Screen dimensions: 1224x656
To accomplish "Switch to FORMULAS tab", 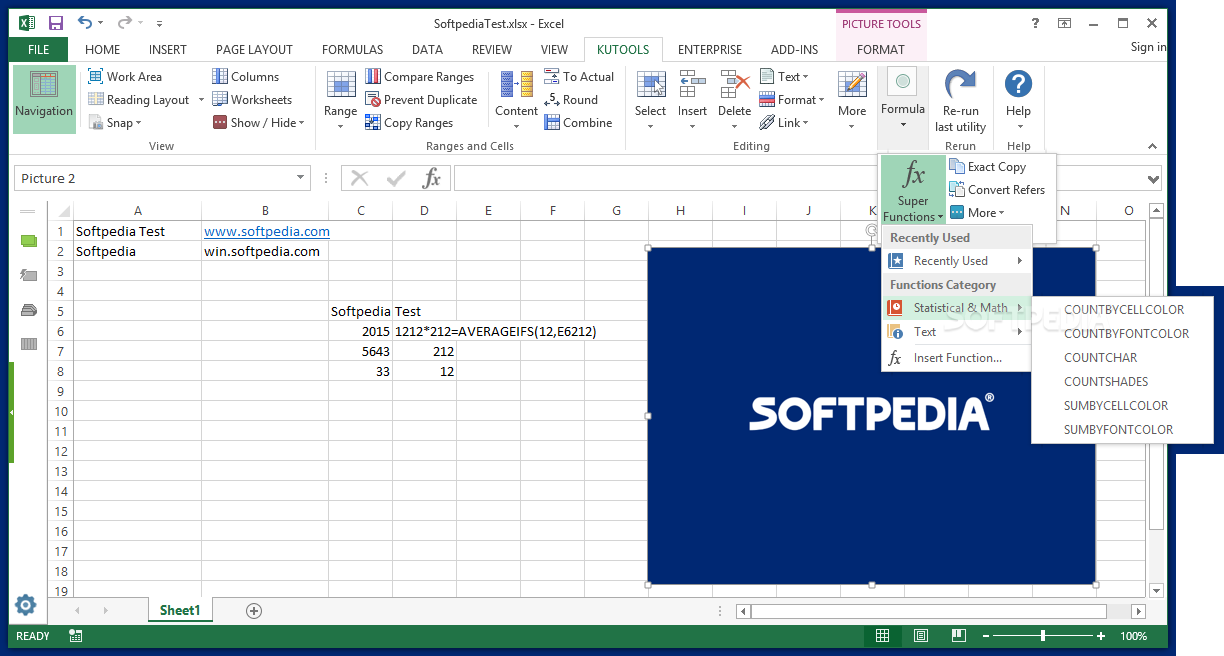I will point(352,49).
